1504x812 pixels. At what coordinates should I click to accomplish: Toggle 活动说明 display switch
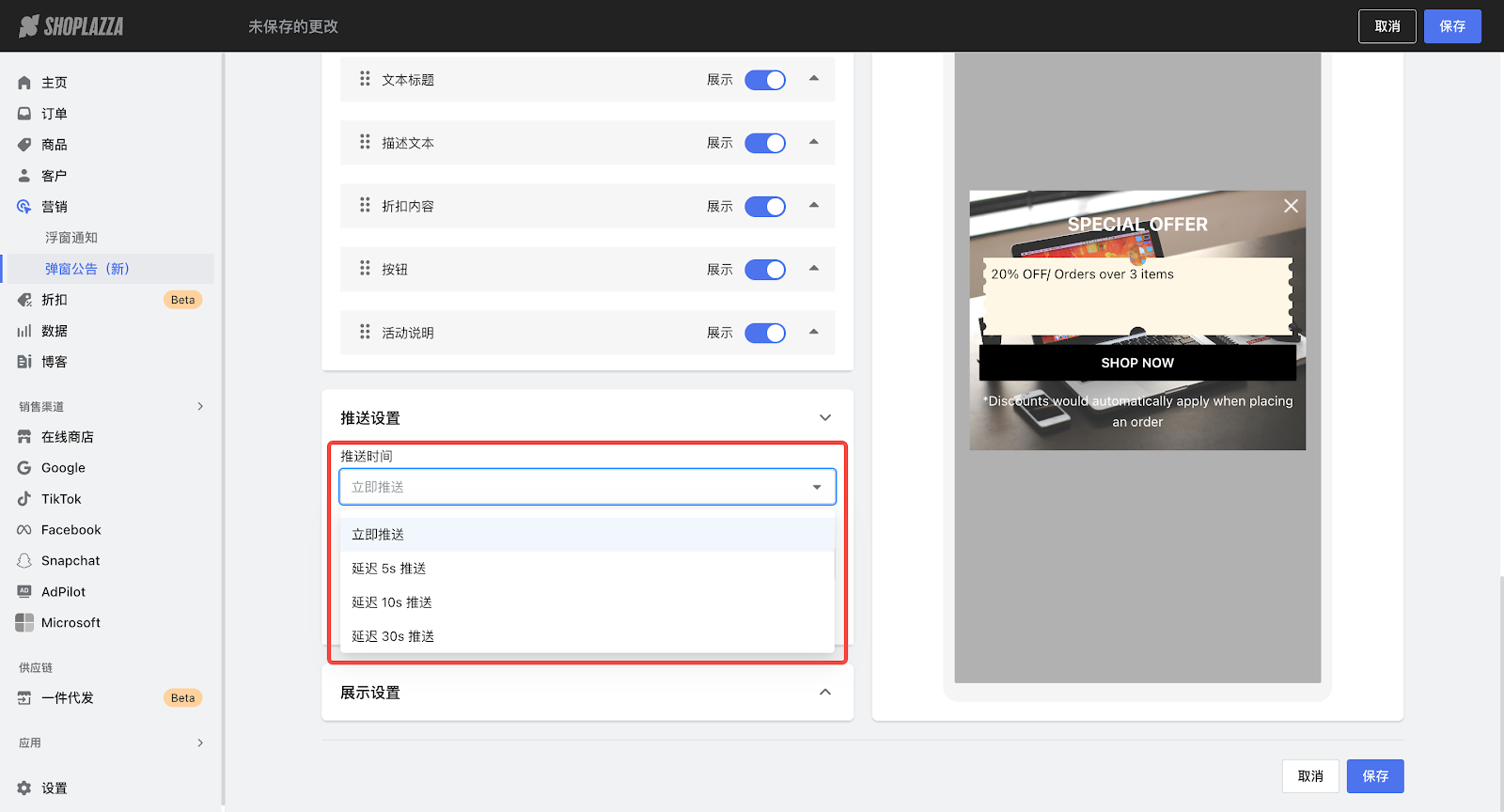765,333
